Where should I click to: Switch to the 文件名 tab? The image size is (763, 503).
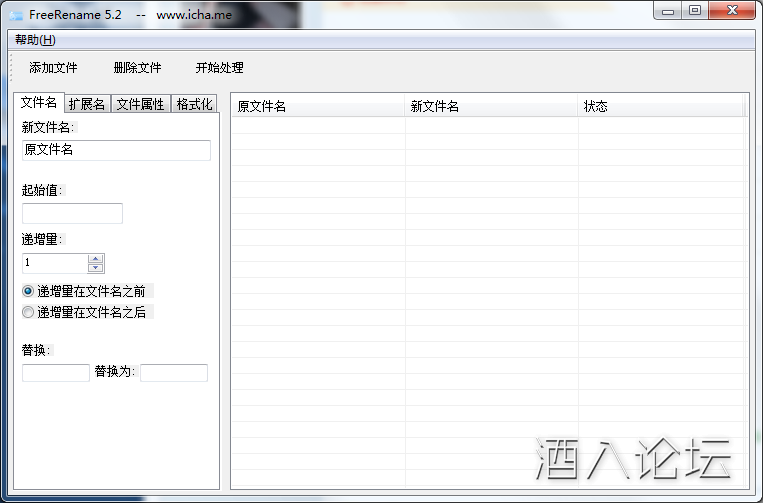pyautogui.click(x=39, y=103)
